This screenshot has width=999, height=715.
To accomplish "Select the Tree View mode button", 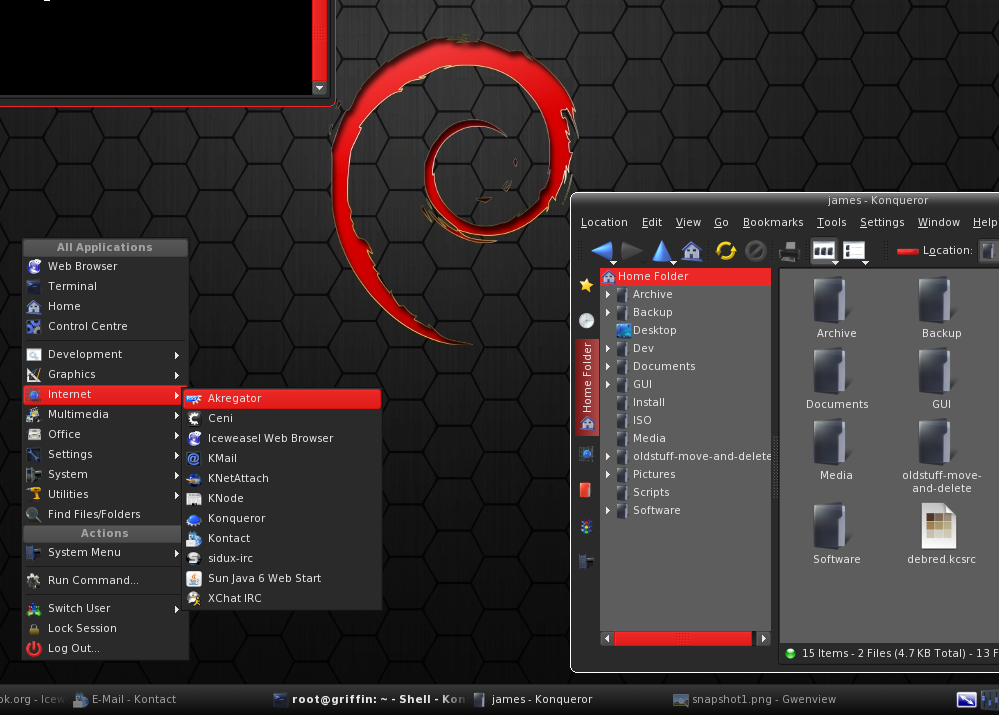I will click(x=854, y=251).
